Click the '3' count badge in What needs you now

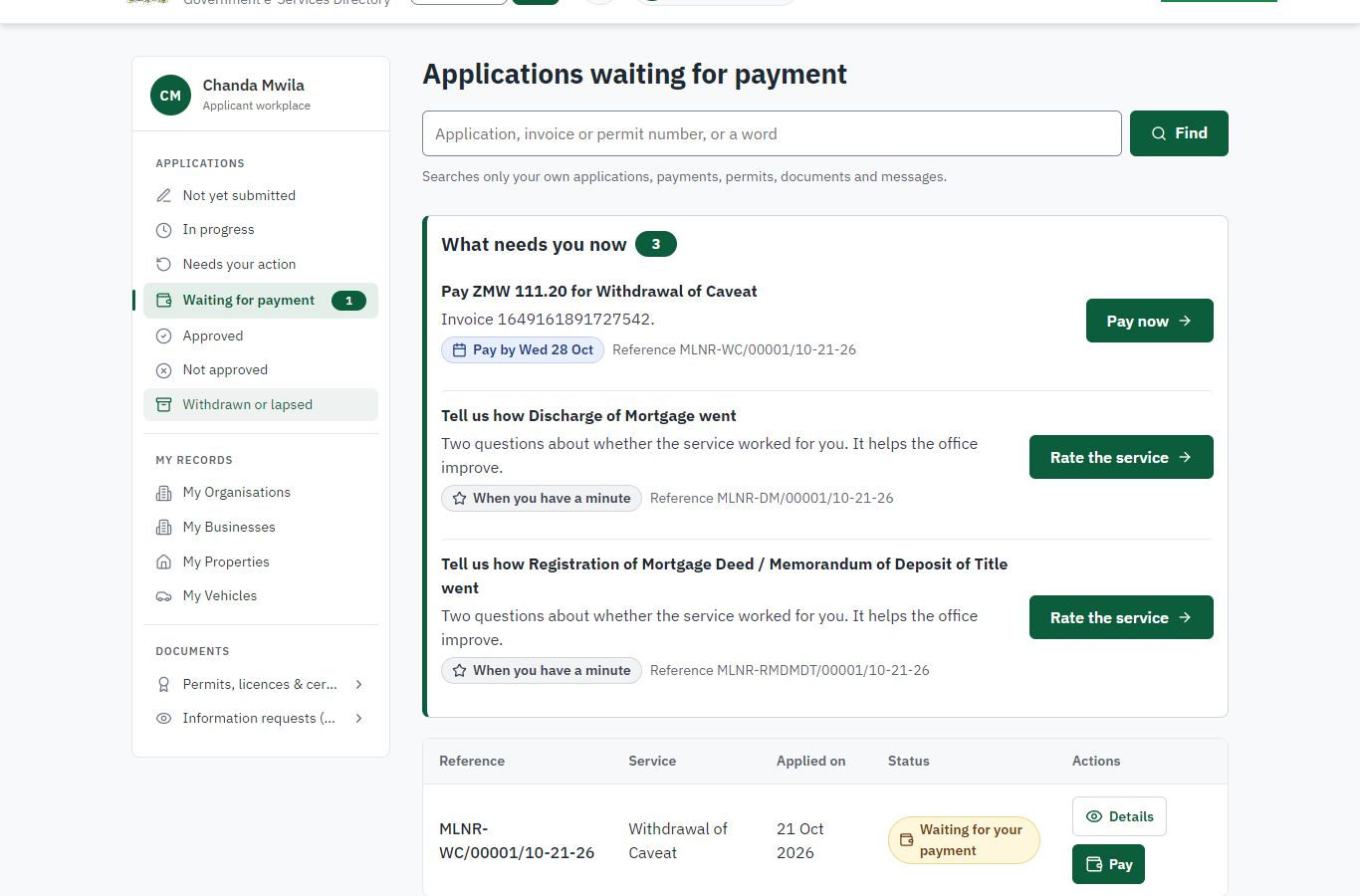(656, 244)
